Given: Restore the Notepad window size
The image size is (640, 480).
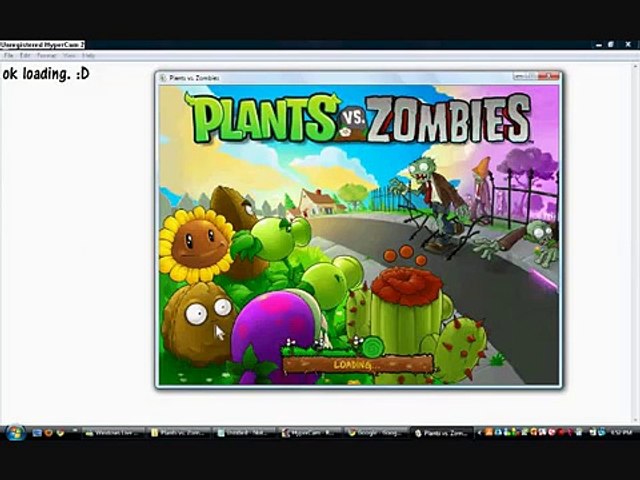Looking at the screenshot, I should pos(611,44).
